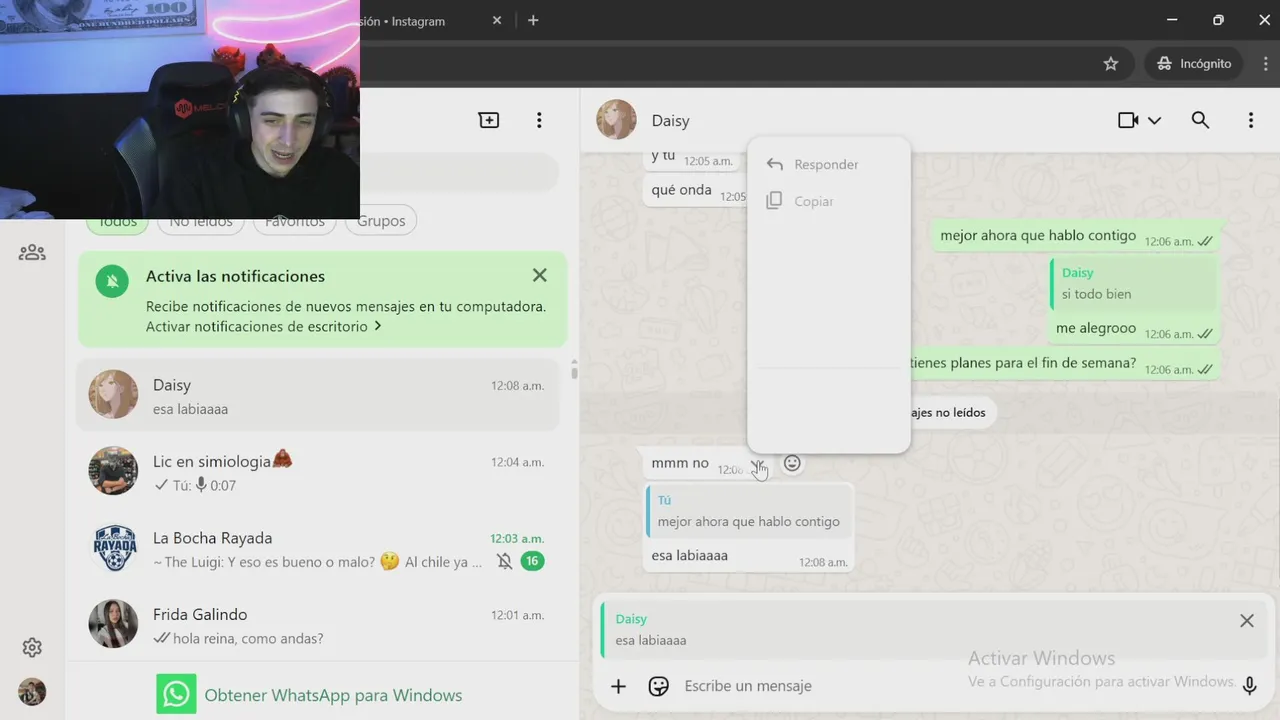Screen dimensions: 1280x720
Task: Click Frida Galindo's profile picture
Action: (x=113, y=624)
